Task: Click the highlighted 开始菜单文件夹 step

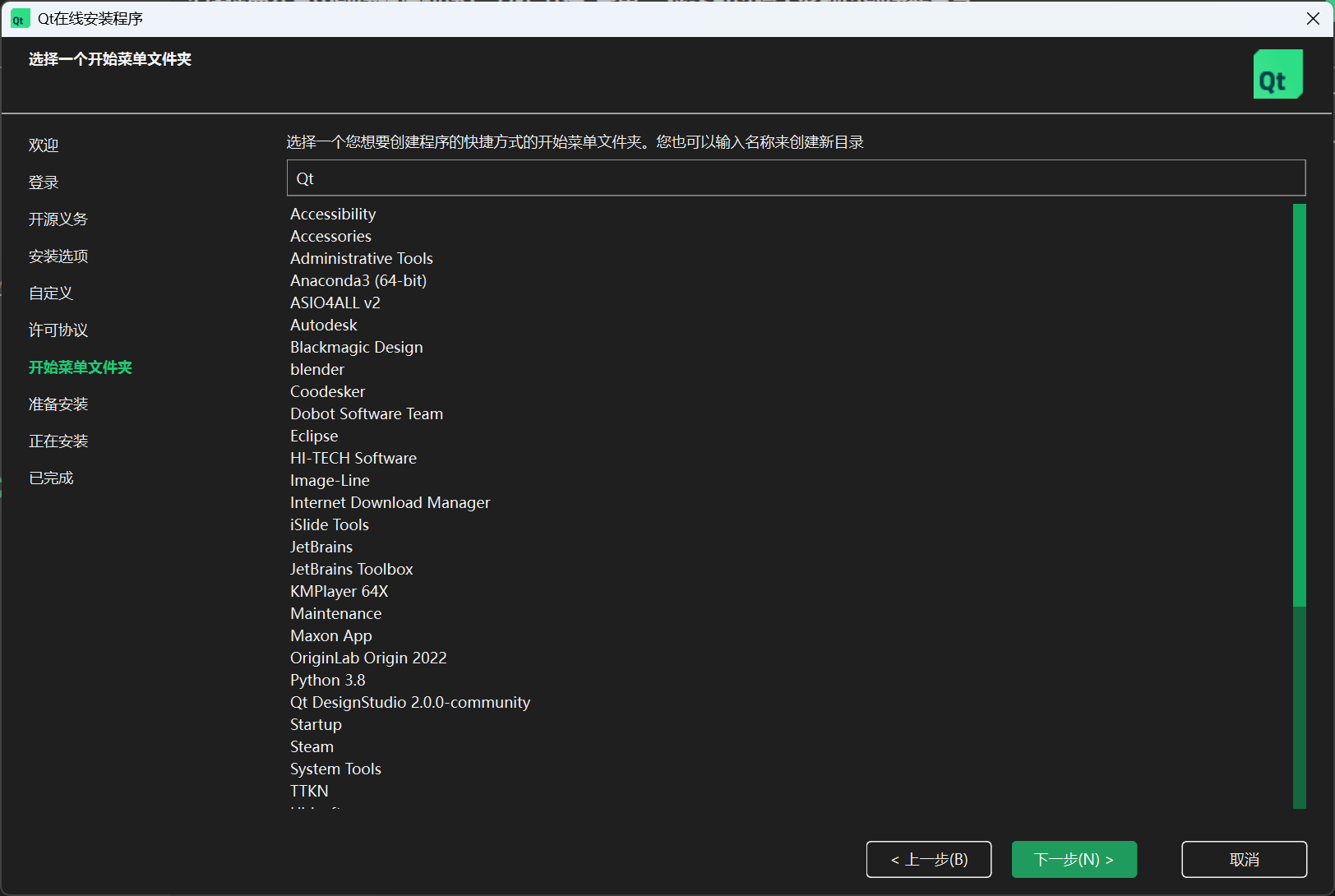Action: 81,367
